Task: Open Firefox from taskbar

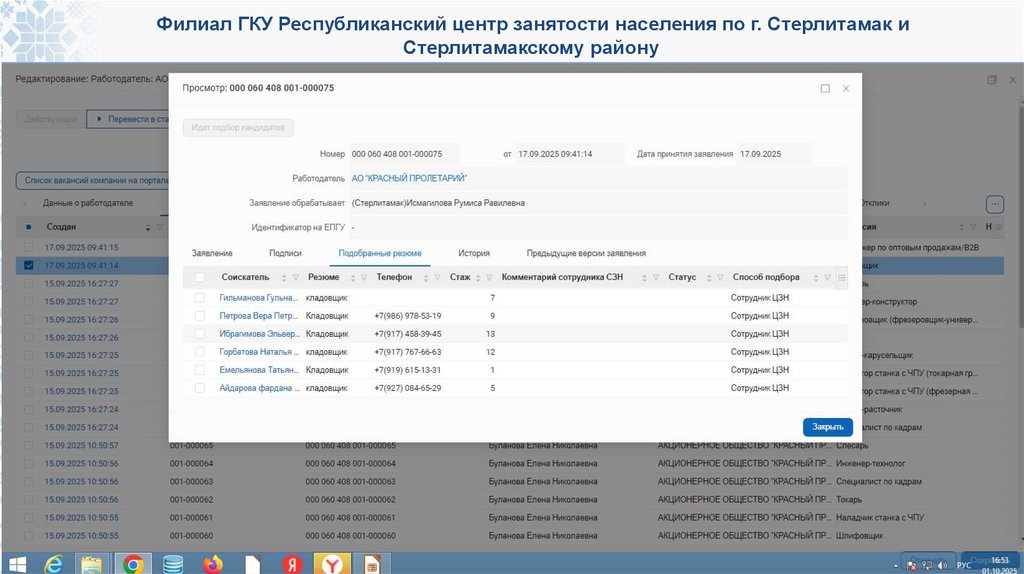Action: tap(212, 564)
